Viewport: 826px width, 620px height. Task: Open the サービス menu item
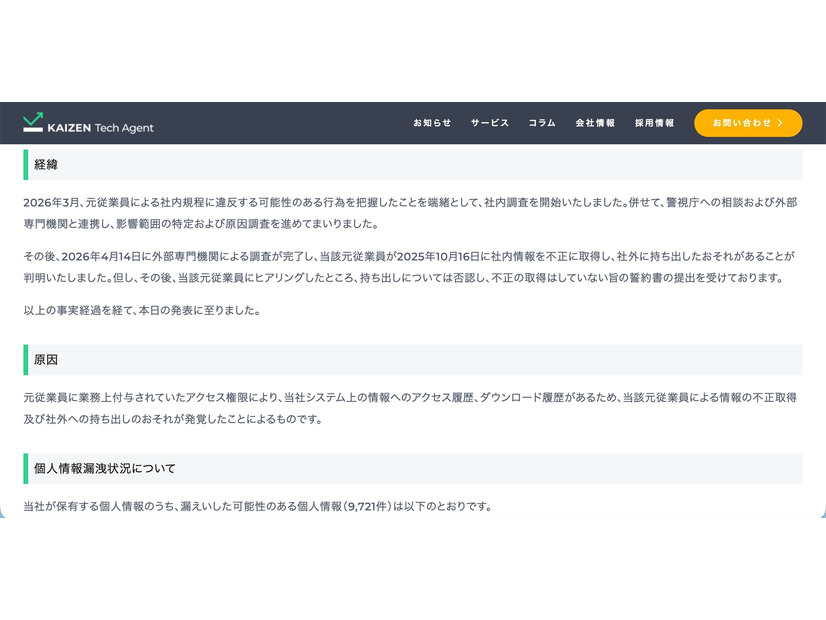click(489, 123)
